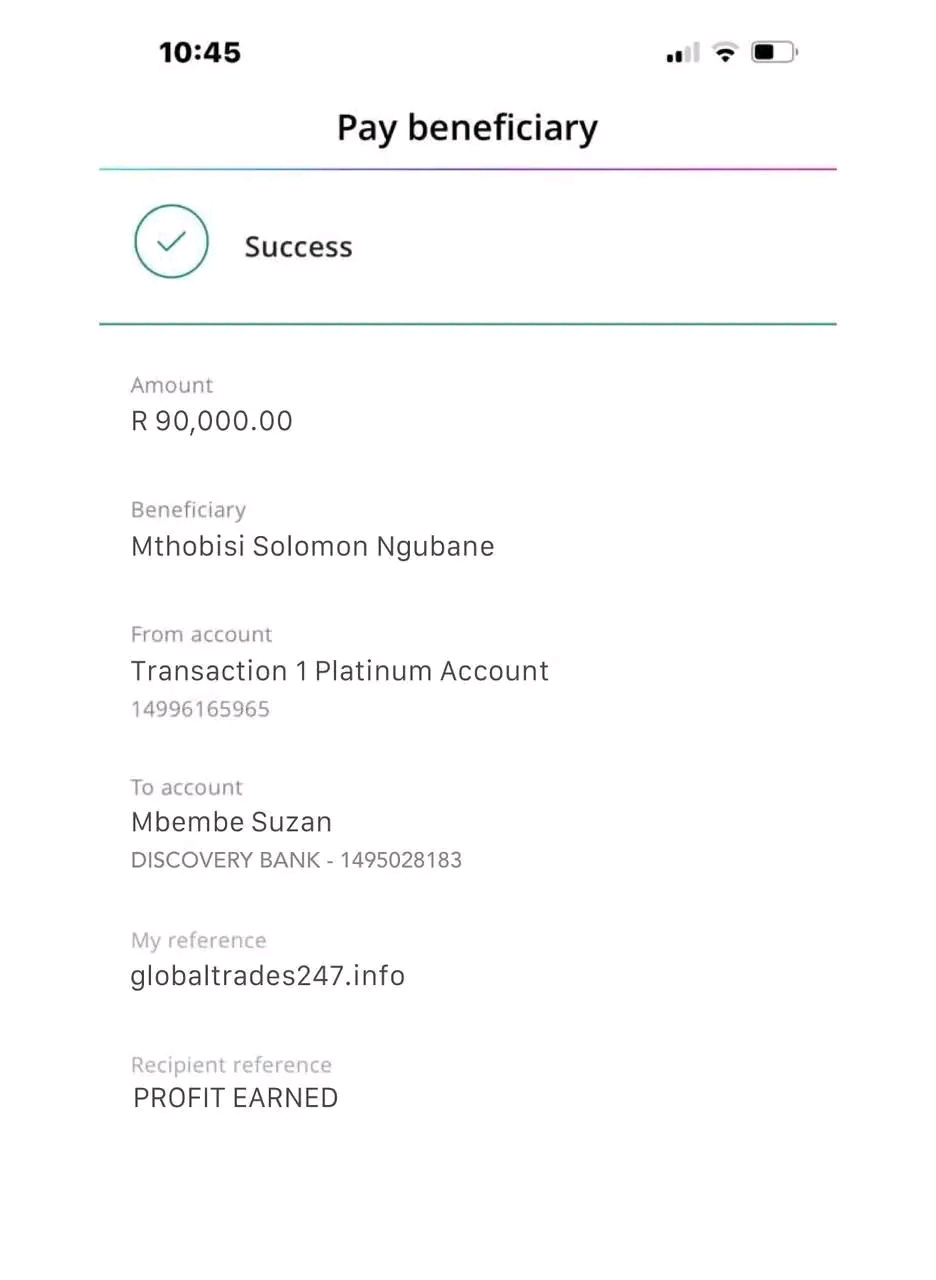Select Transaction 1 Platinum Account text

point(340,671)
